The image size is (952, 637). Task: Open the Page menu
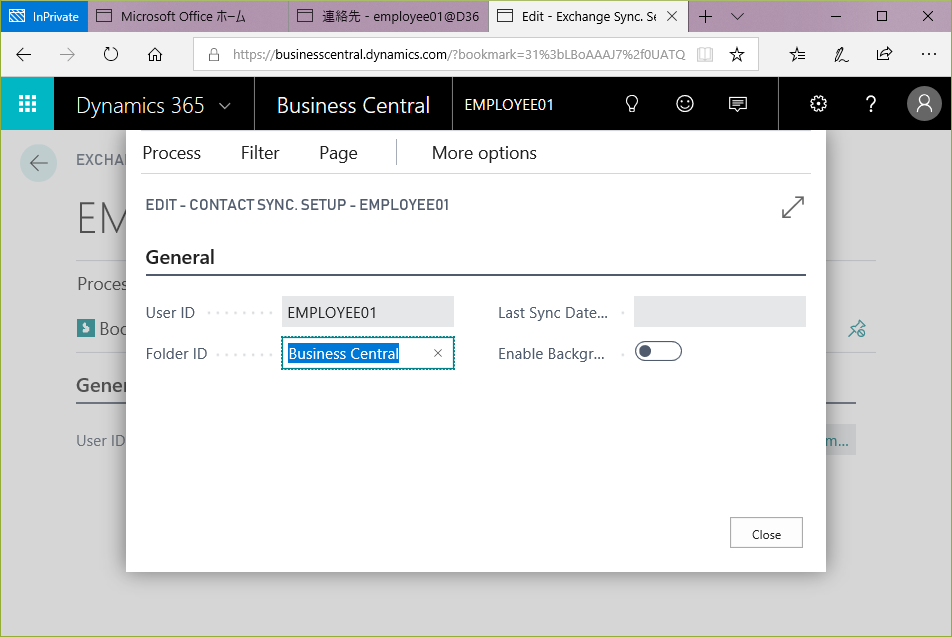[338, 153]
